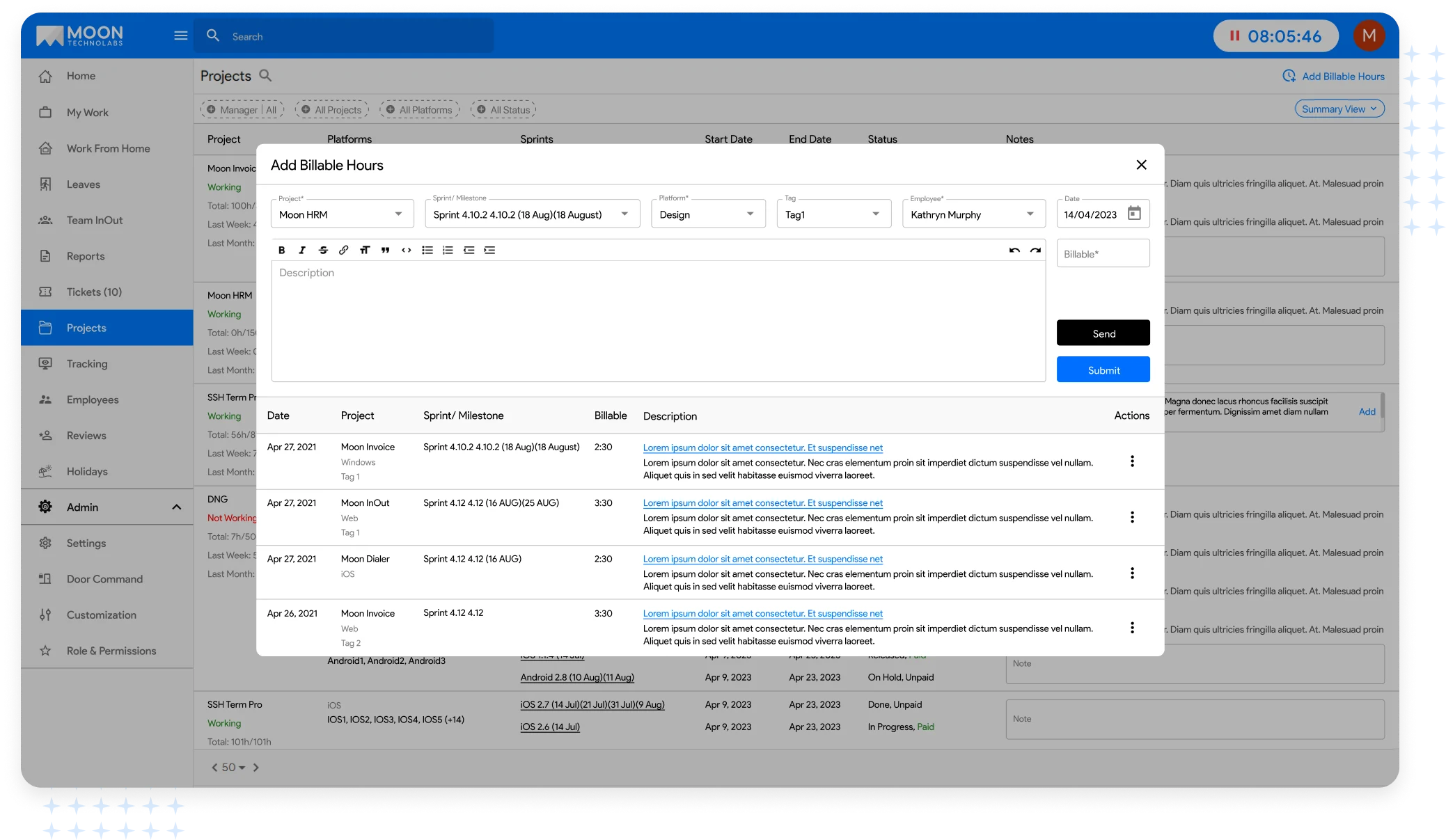Open description link in Moon InOut row
This screenshot has width=1446, height=840.
click(763, 503)
